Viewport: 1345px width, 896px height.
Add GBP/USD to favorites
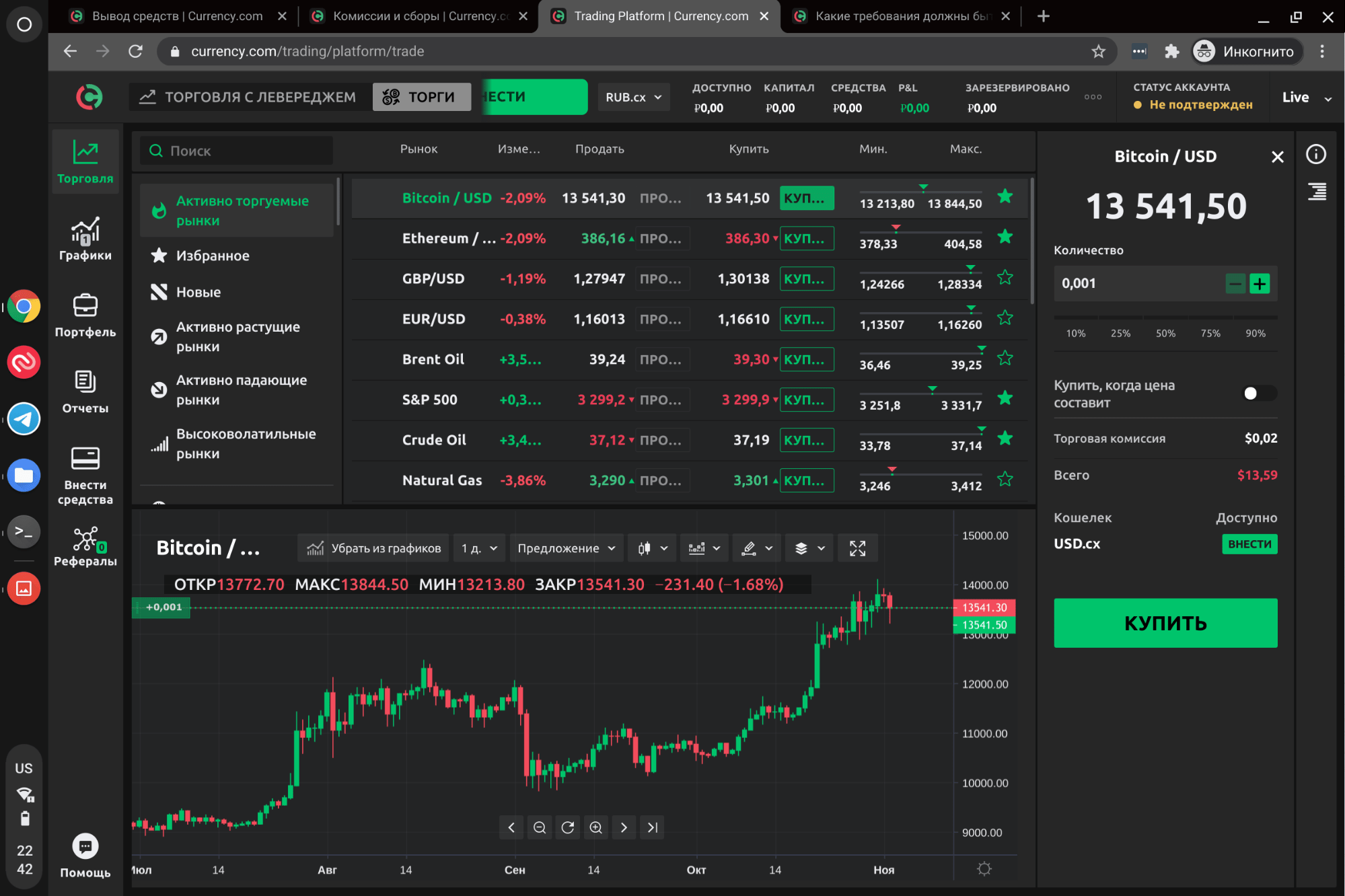[1005, 277]
